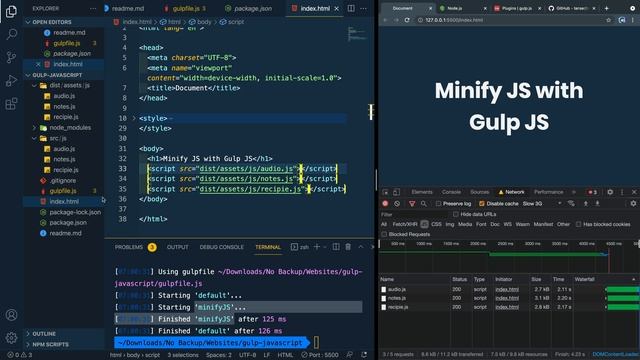
Task: Open editor More Actions menu
Action: (x=363, y=8)
